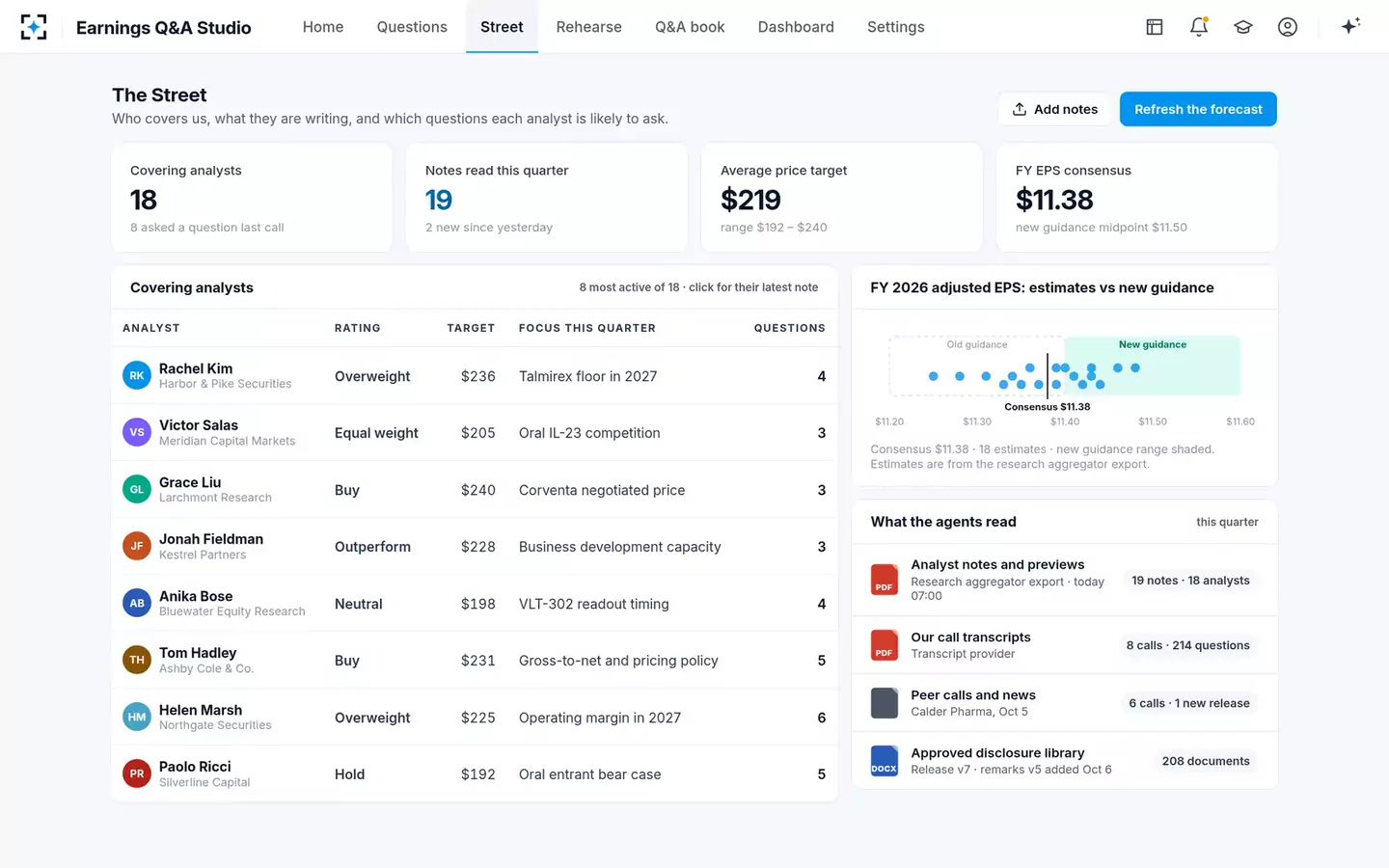The width and height of the screenshot is (1389, 868).
Task: Click Oral entrant bear case focus cell
Action: pos(590,774)
